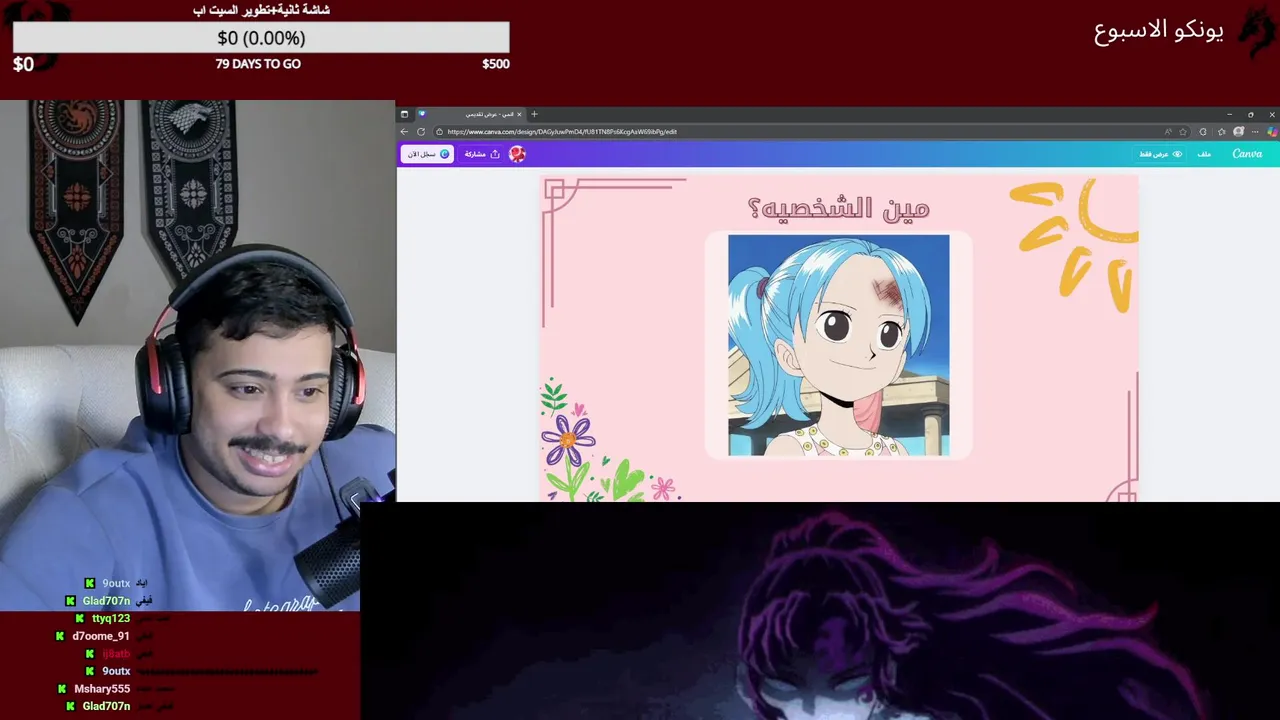Click chat username ttyq123

111,619
